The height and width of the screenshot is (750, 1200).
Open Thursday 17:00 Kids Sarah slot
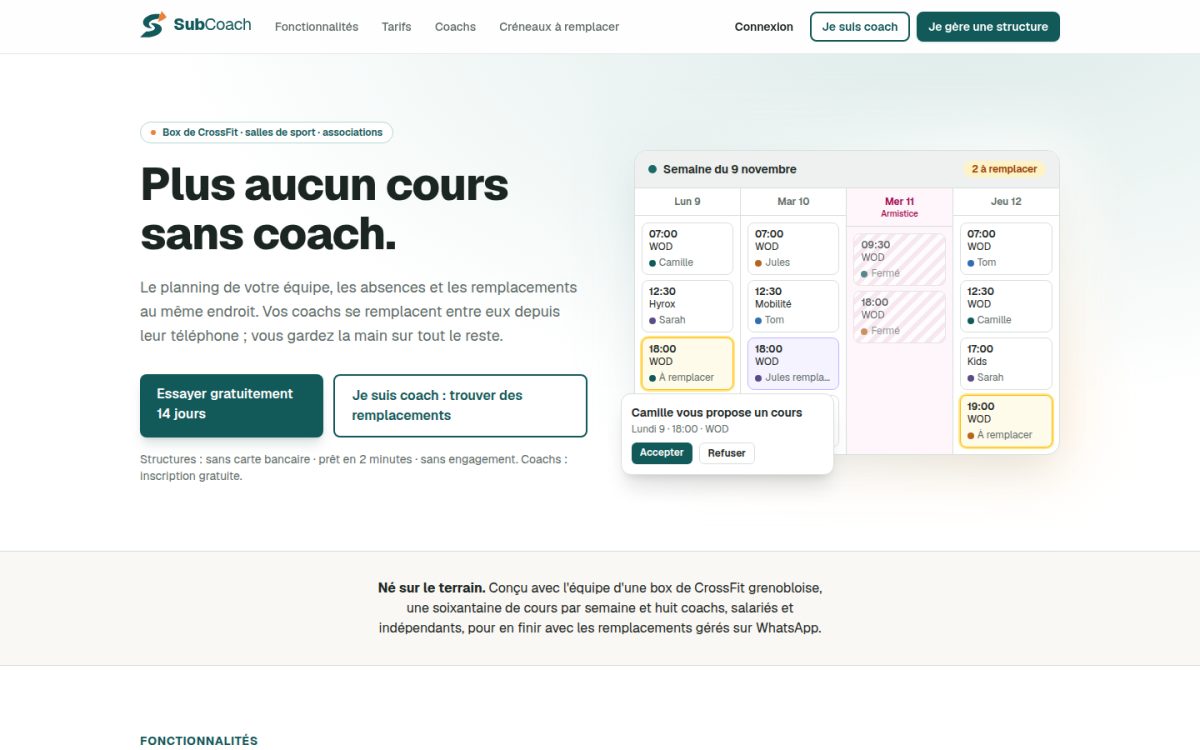(1006, 363)
